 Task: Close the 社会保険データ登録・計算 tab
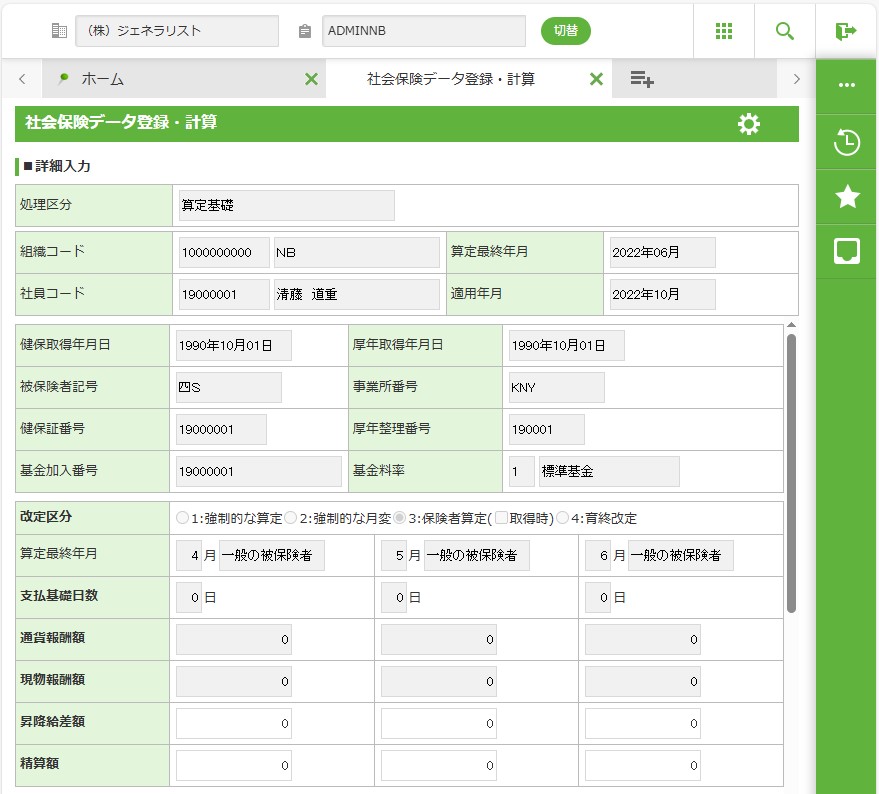596,79
